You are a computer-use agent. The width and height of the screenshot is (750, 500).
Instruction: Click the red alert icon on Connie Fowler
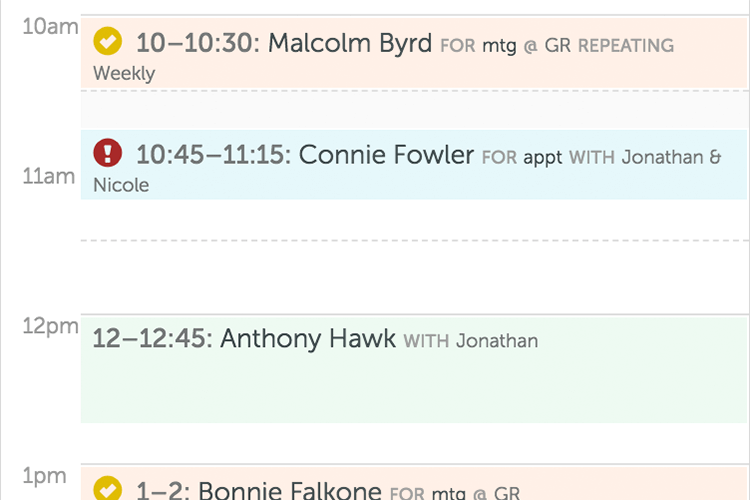pyautogui.click(x=107, y=153)
